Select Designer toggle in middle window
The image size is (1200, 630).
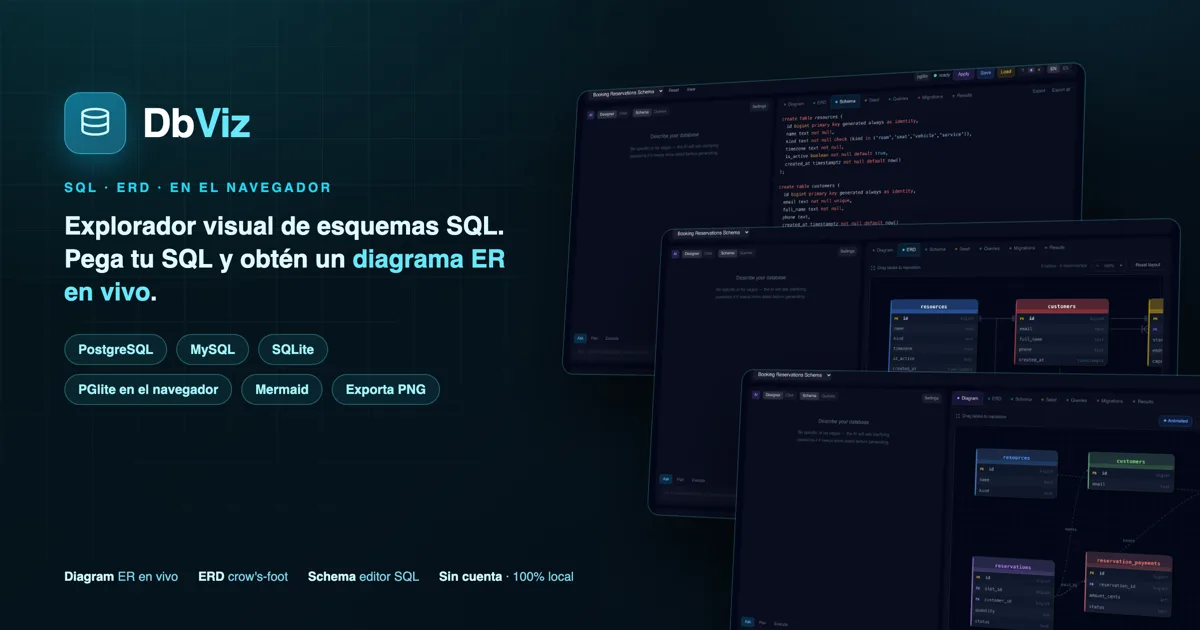(692, 254)
